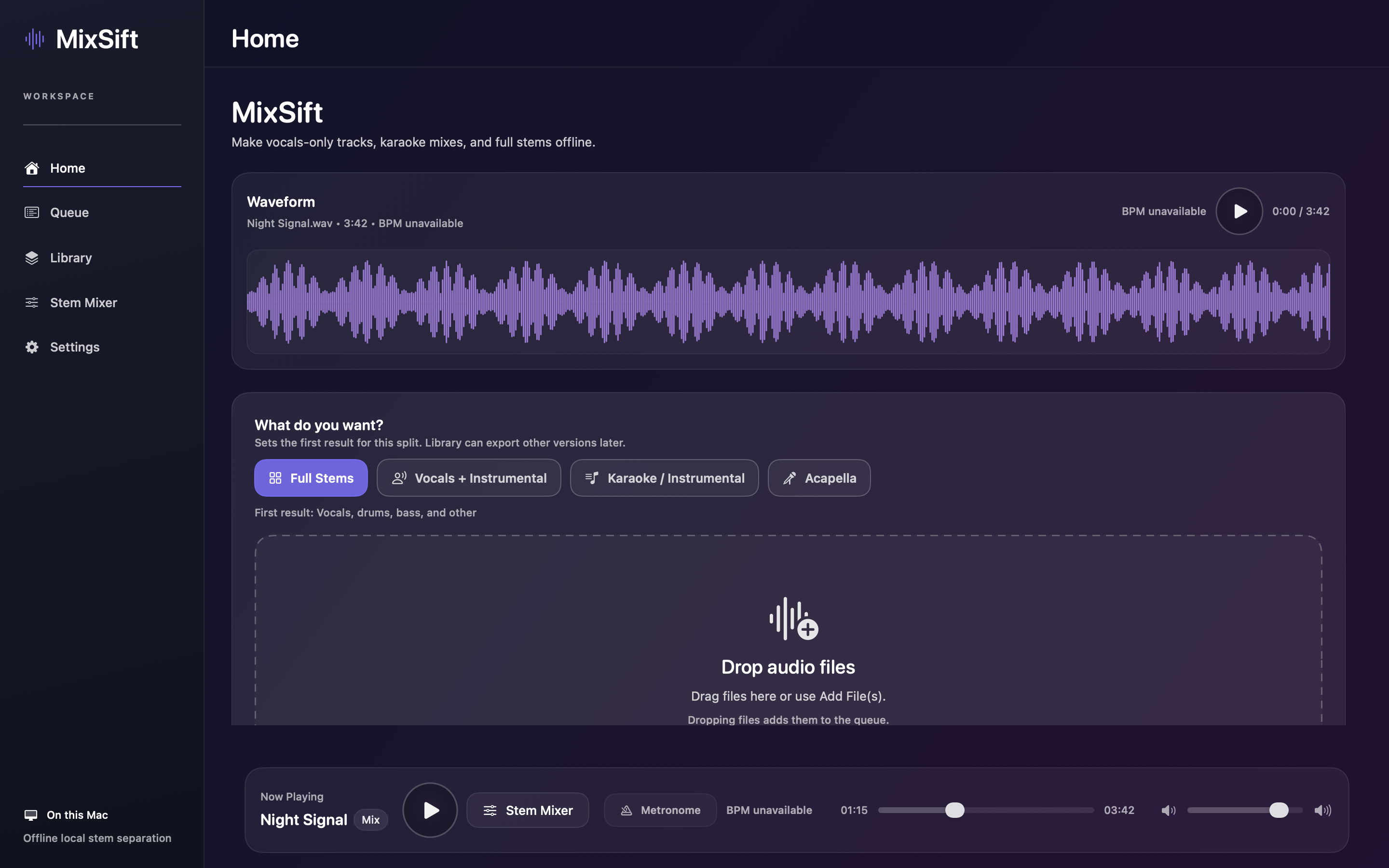Select Vocals + Instrumental split mode
Image resolution: width=1389 pixels, height=868 pixels.
click(x=468, y=477)
